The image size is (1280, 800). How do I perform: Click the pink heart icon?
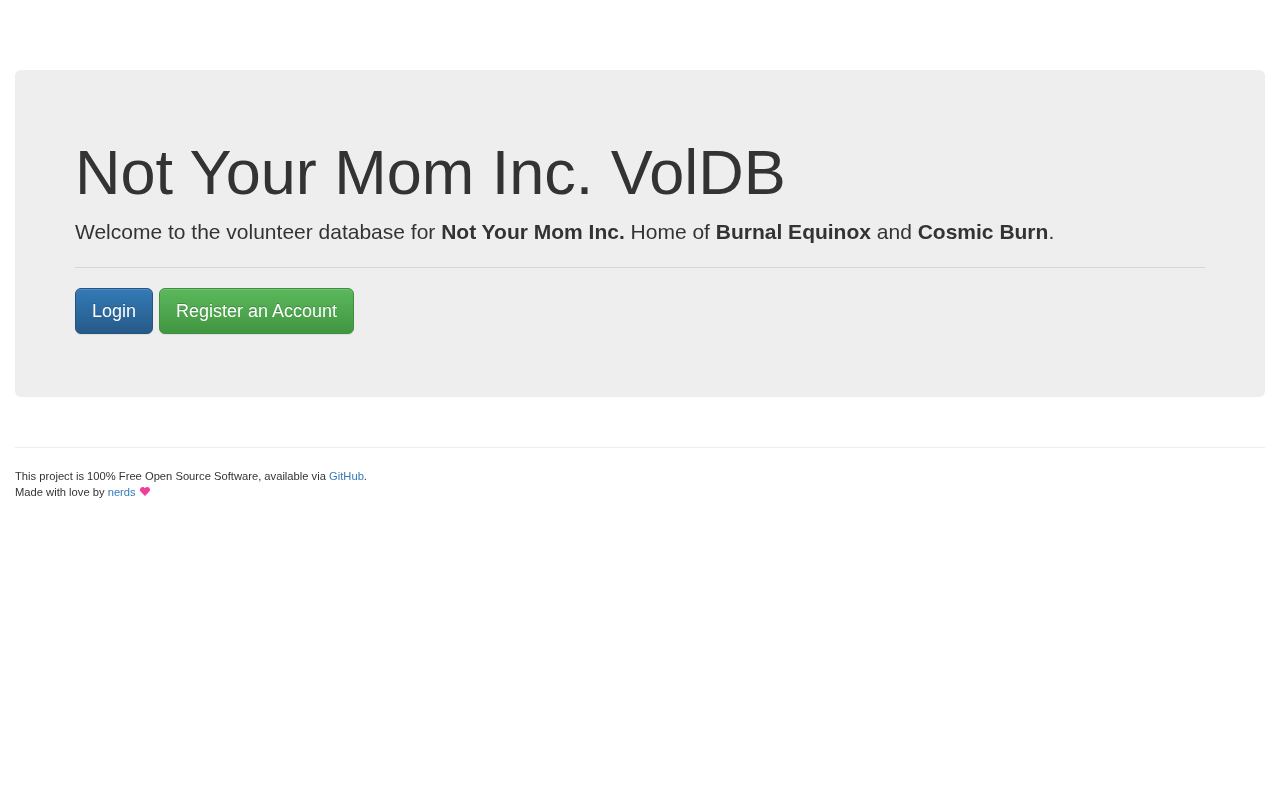[x=145, y=491]
